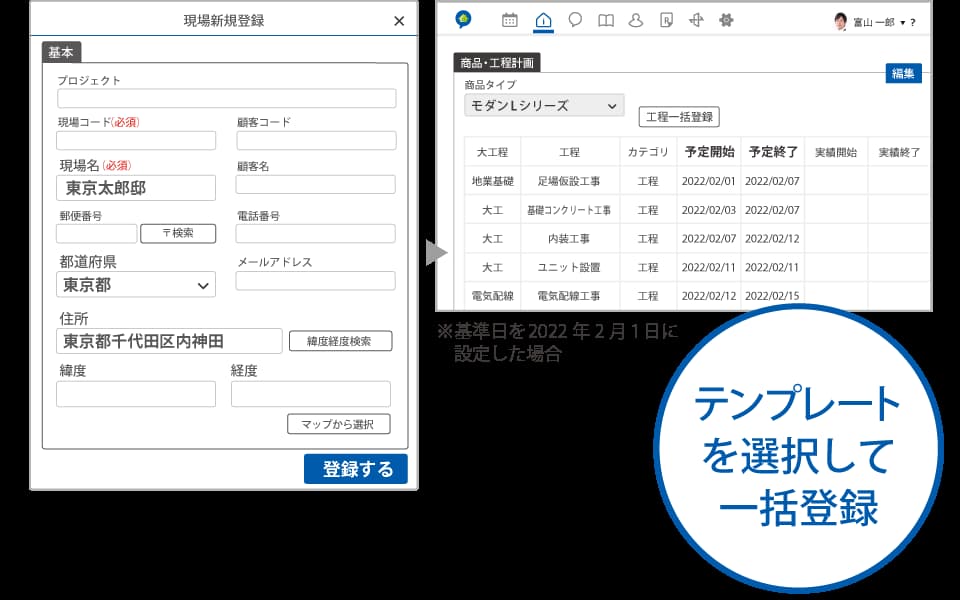Click the 登録する button
The image size is (960, 600).
356,469
